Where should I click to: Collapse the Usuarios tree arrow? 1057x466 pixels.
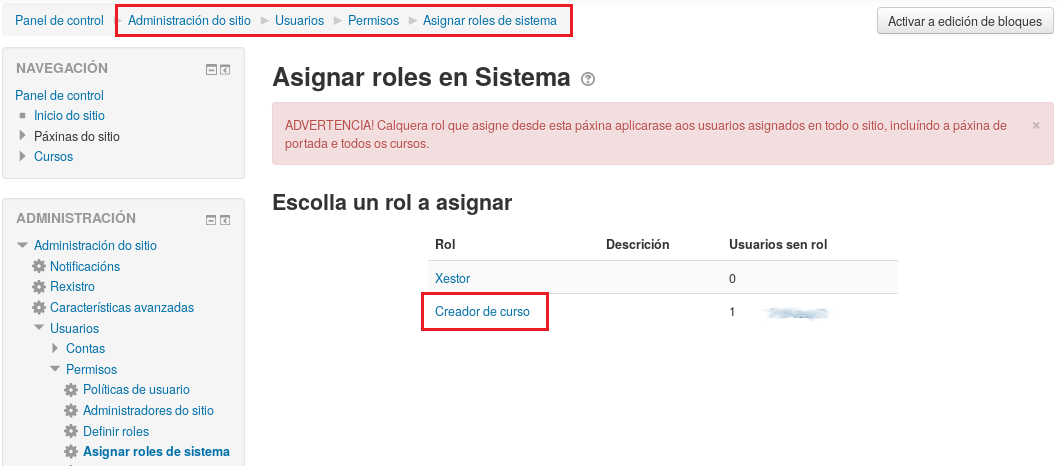coord(39,328)
